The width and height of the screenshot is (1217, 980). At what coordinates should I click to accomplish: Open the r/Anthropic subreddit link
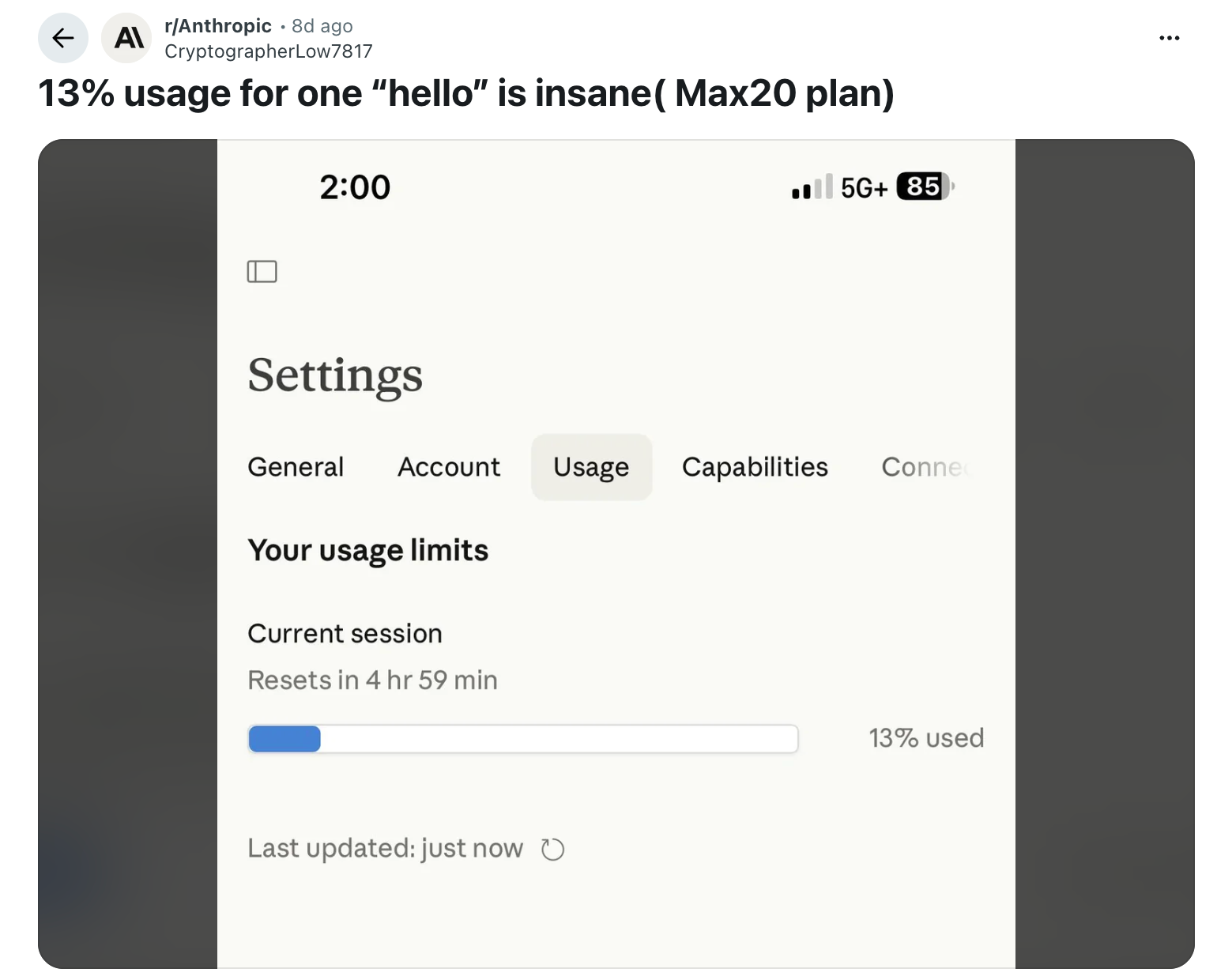[x=218, y=26]
